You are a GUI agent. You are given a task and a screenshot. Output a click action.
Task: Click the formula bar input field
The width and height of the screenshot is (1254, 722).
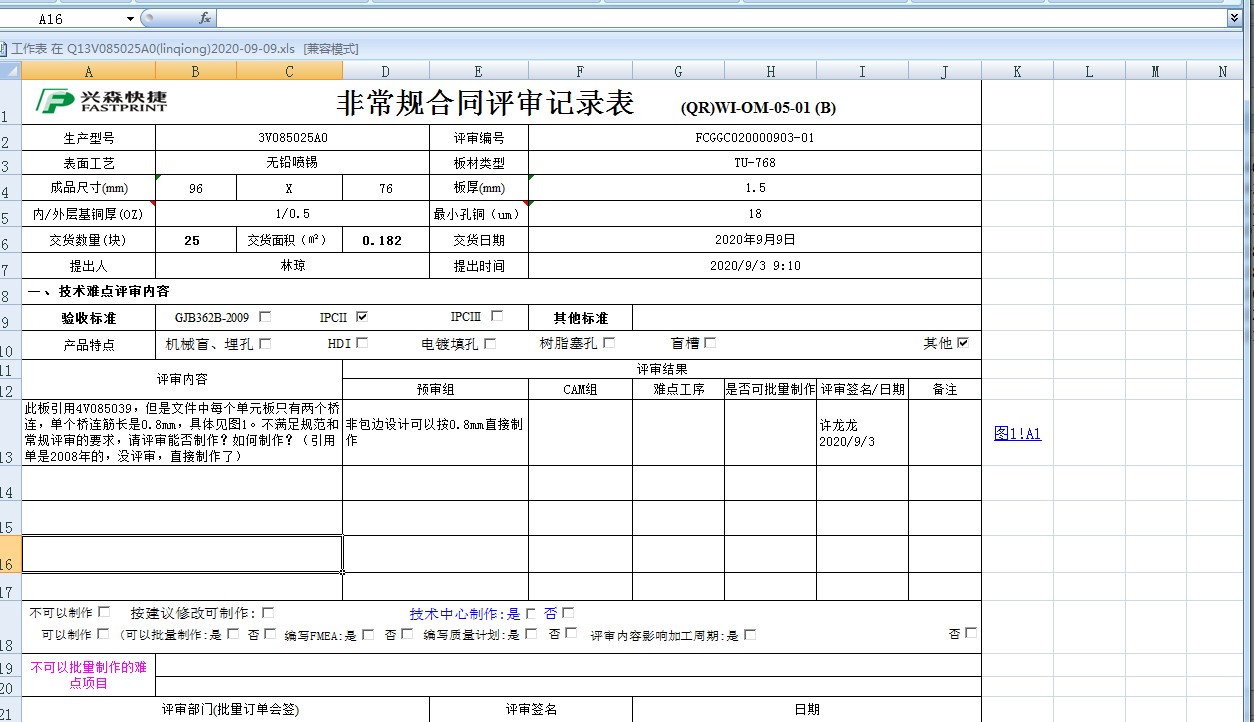(x=720, y=18)
